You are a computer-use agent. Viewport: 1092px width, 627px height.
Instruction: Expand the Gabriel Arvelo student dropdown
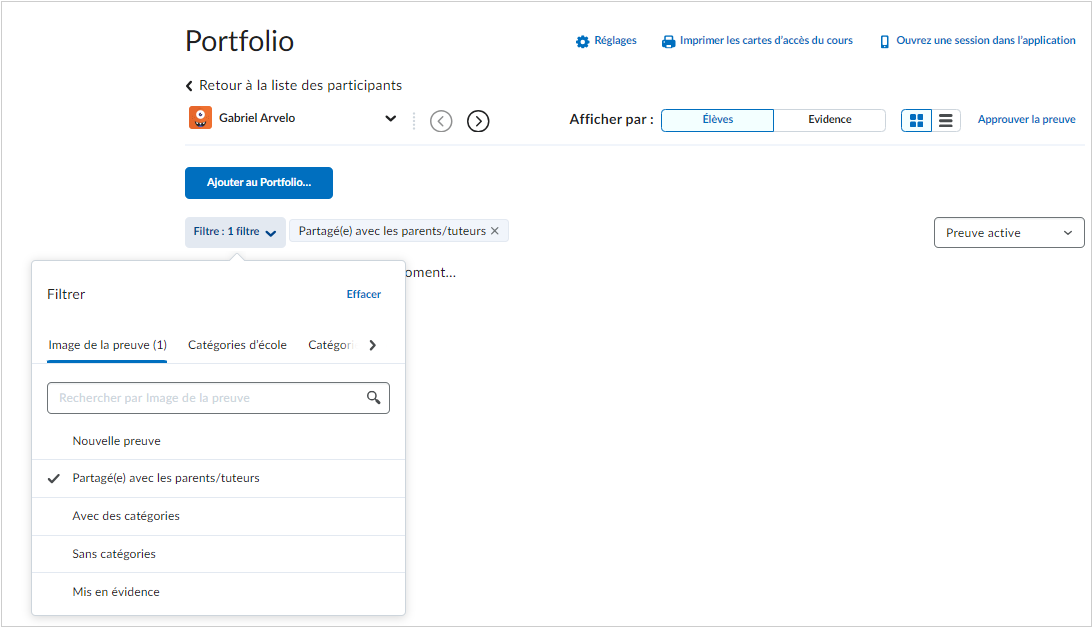pos(391,118)
